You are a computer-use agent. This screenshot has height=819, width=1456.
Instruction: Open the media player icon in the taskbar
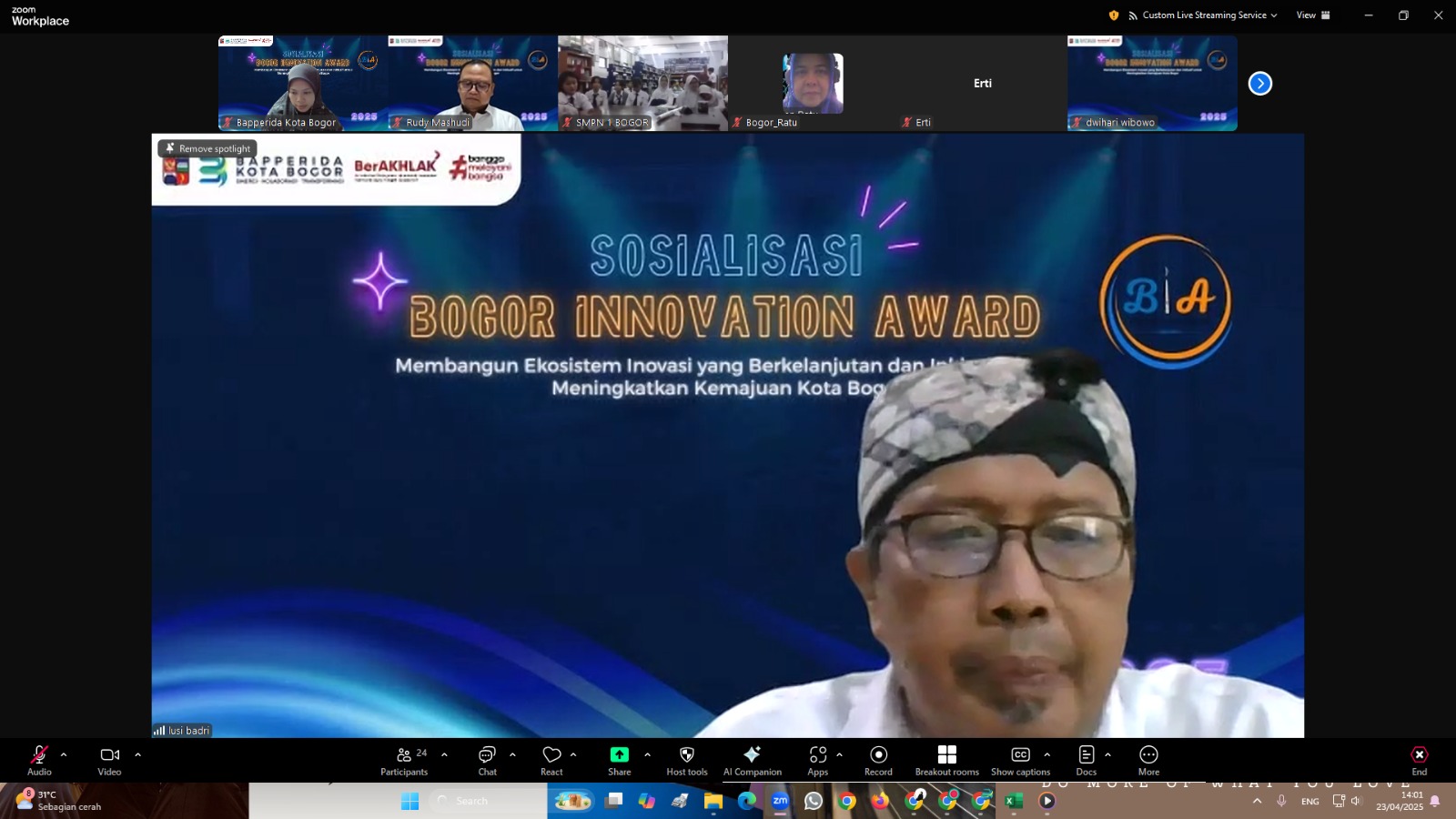pyautogui.click(x=1047, y=801)
